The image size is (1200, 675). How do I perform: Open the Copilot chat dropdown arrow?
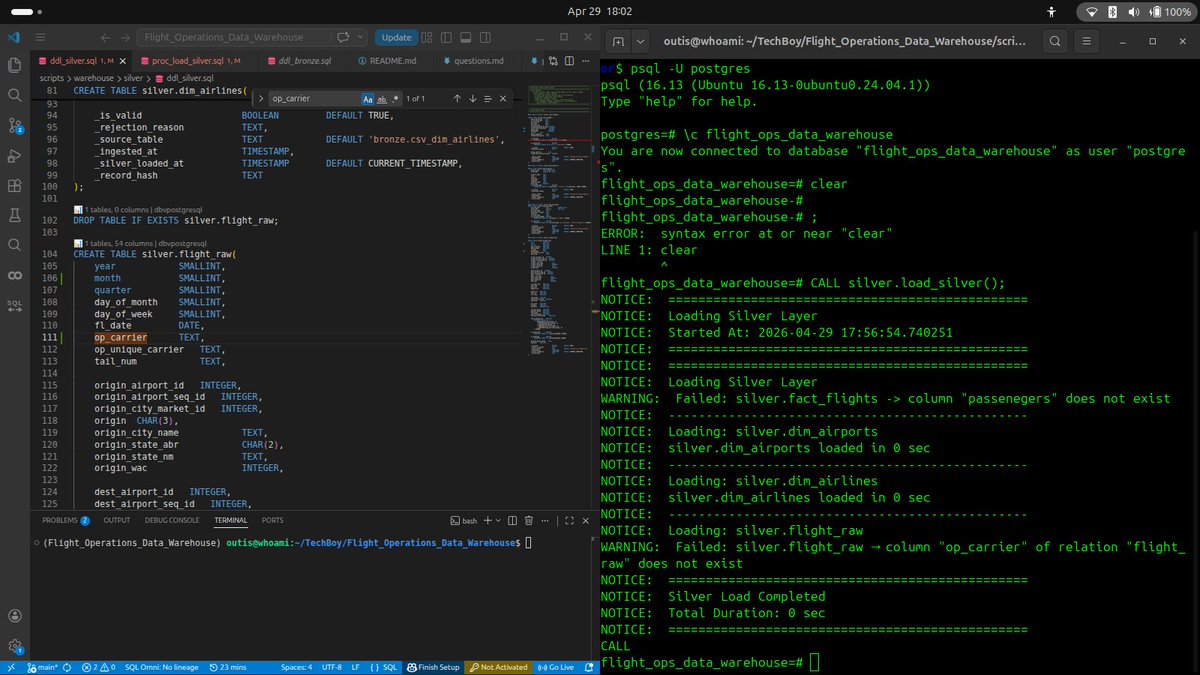(360, 37)
